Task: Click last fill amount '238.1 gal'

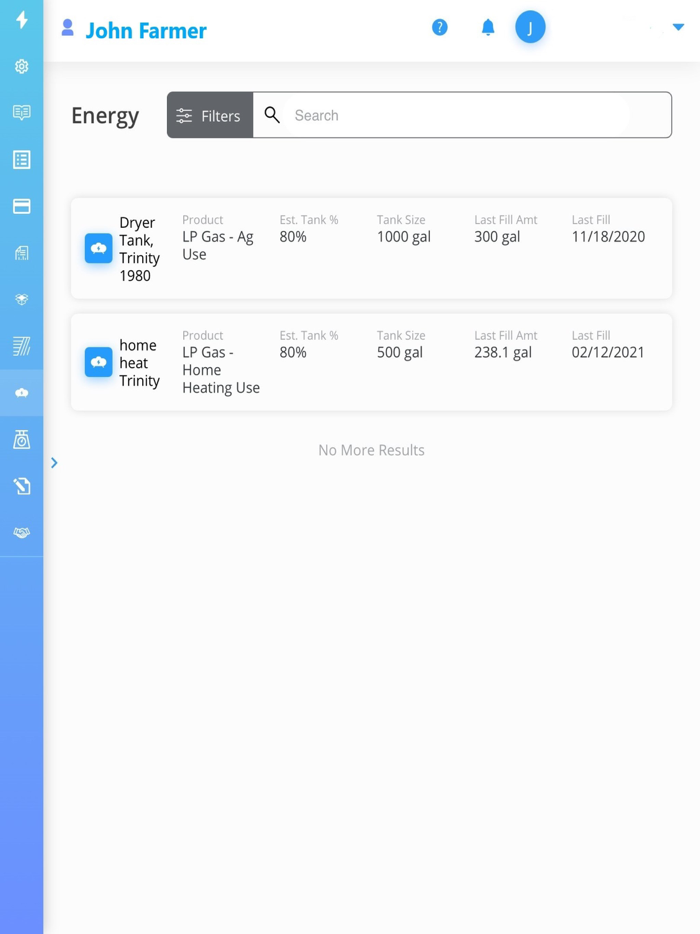Action: pyautogui.click(x=503, y=352)
